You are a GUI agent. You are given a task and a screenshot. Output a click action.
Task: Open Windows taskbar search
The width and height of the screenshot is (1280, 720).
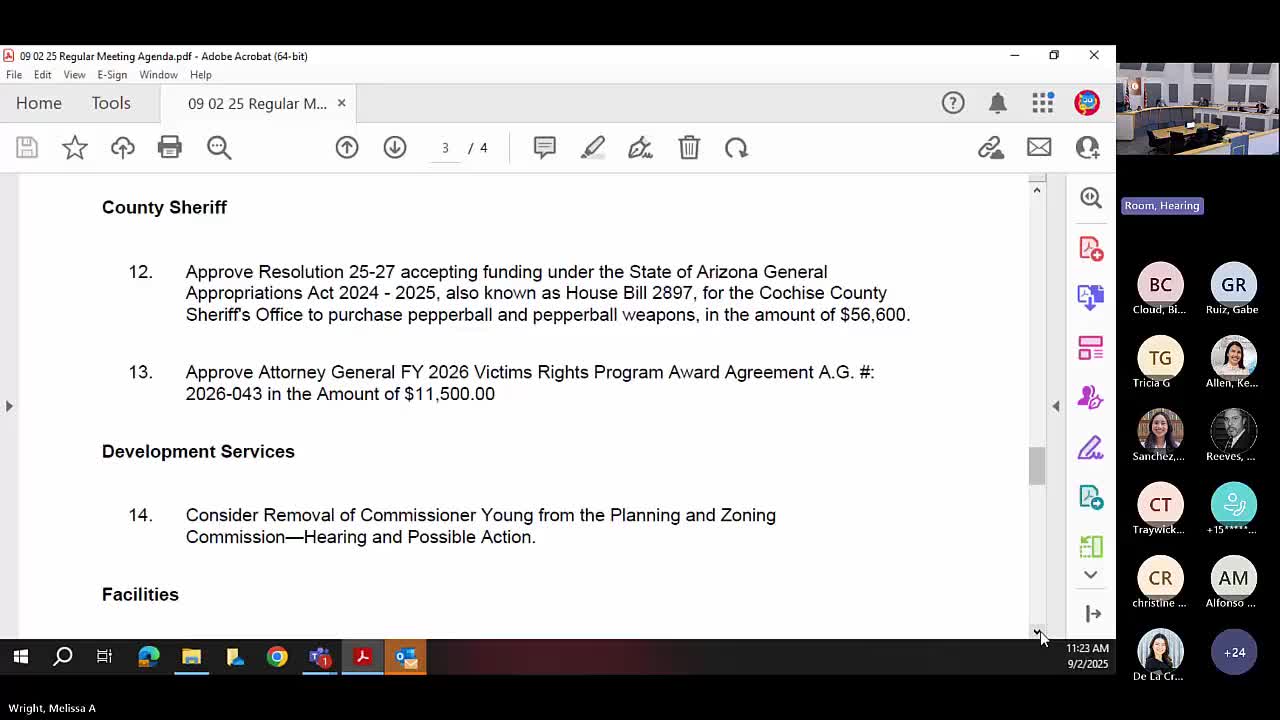[63, 657]
